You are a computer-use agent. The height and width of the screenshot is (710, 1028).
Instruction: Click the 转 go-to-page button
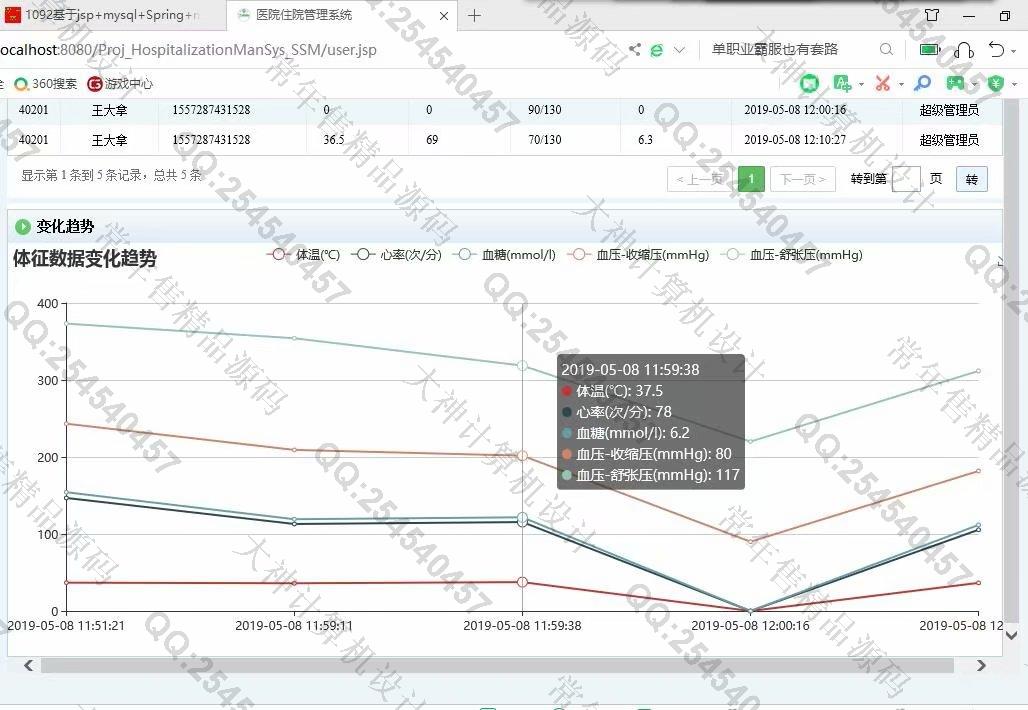tap(971, 179)
